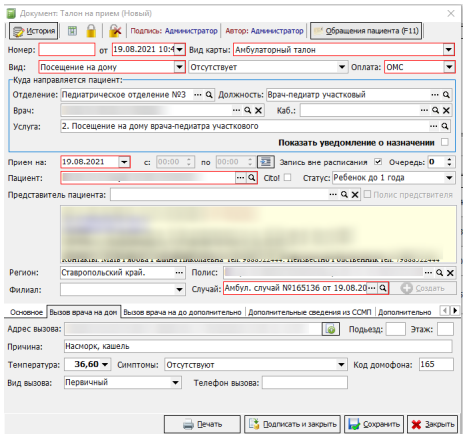Switch to the Основное tab

(x=26, y=312)
